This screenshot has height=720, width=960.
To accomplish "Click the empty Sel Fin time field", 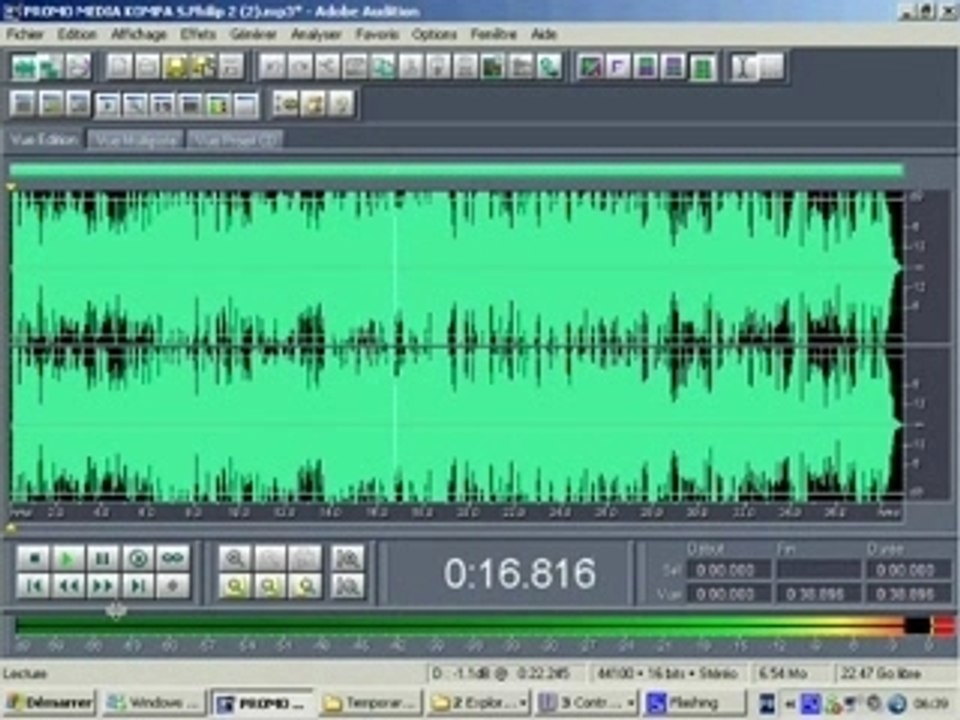I will [819, 571].
